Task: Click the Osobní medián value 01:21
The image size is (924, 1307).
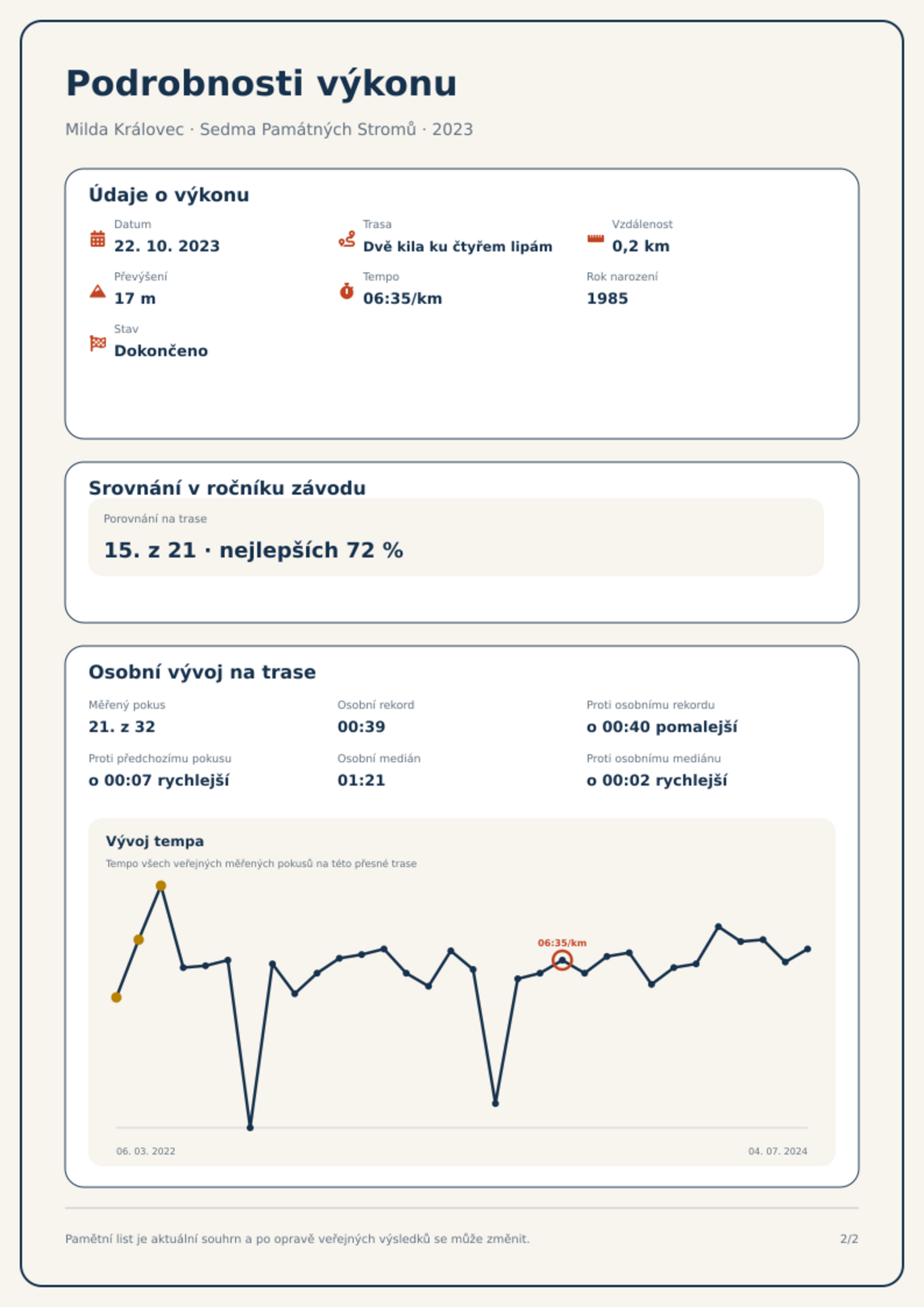Action: point(361,780)
